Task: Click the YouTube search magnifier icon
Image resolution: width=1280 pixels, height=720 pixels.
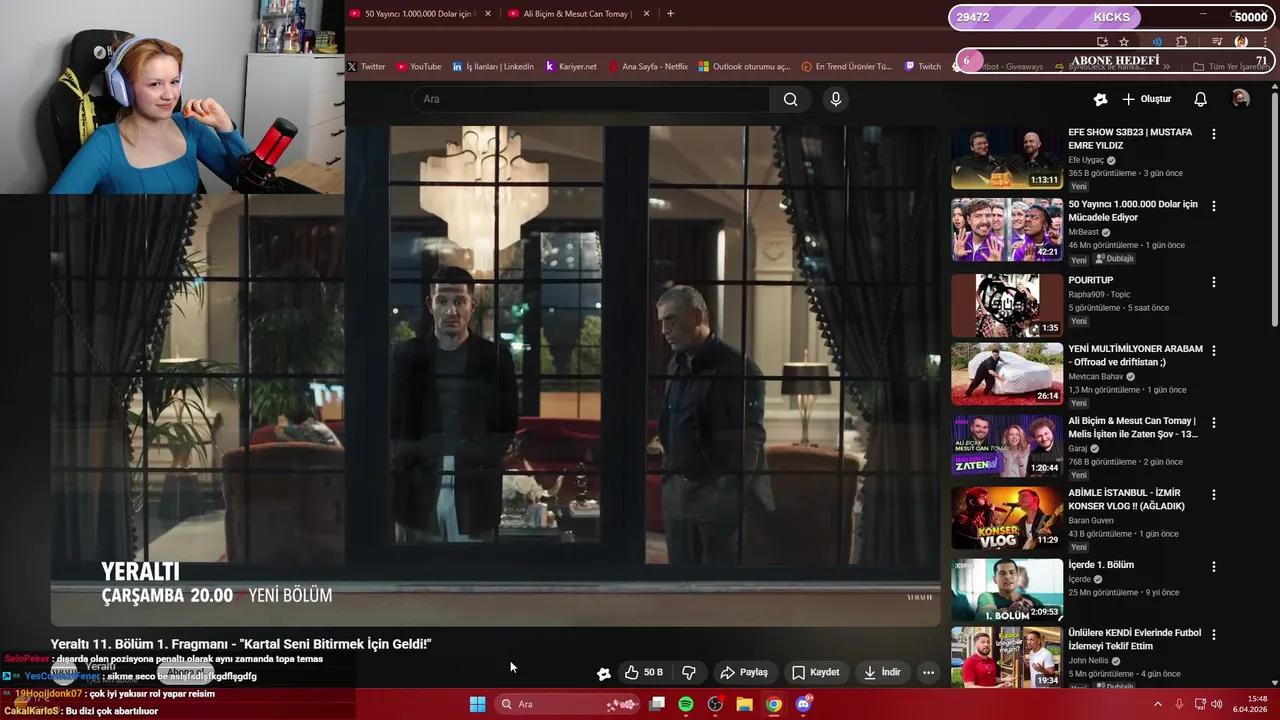Action: 790,99
